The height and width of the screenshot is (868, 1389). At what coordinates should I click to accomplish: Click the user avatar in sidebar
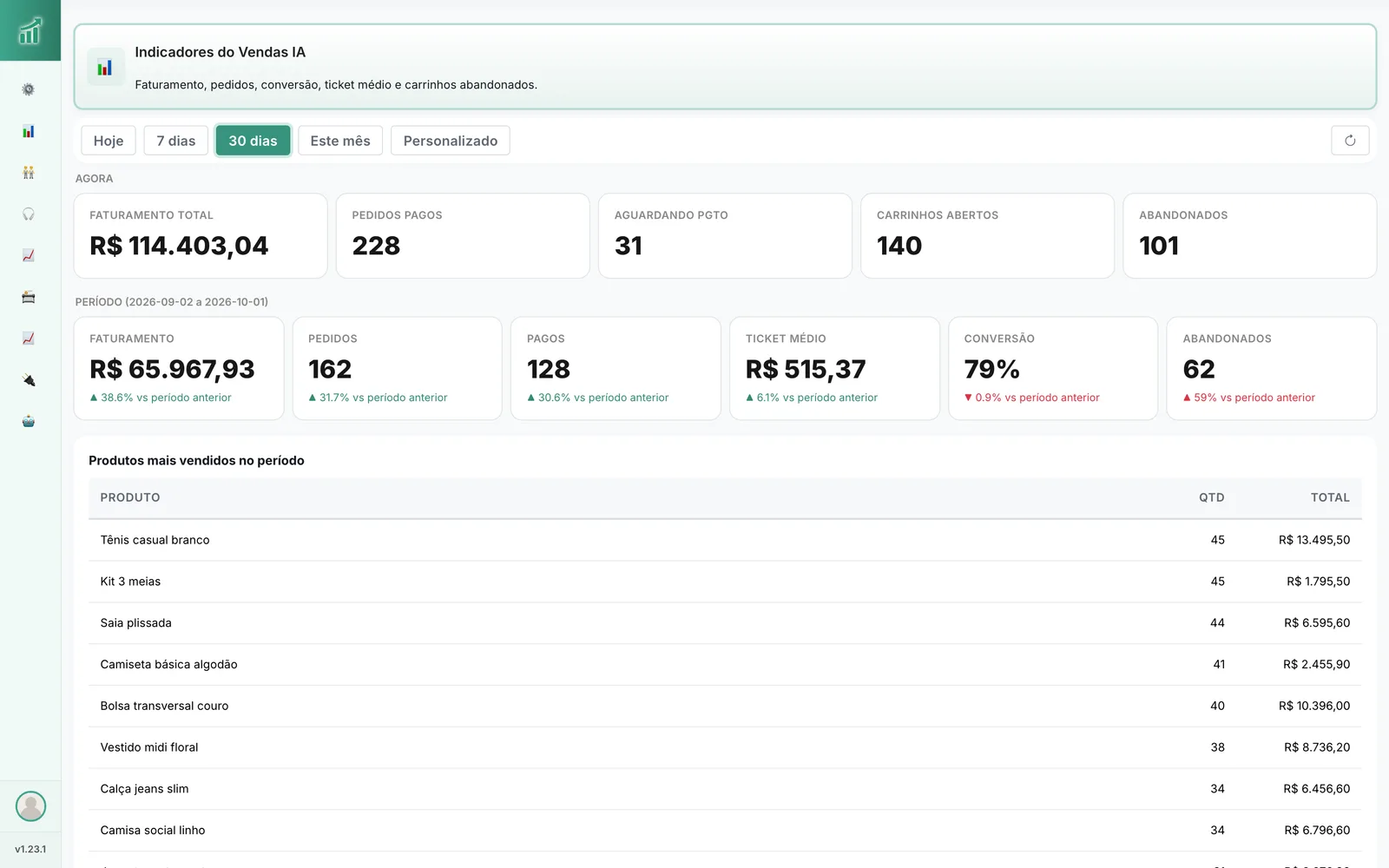coord(30,806)
